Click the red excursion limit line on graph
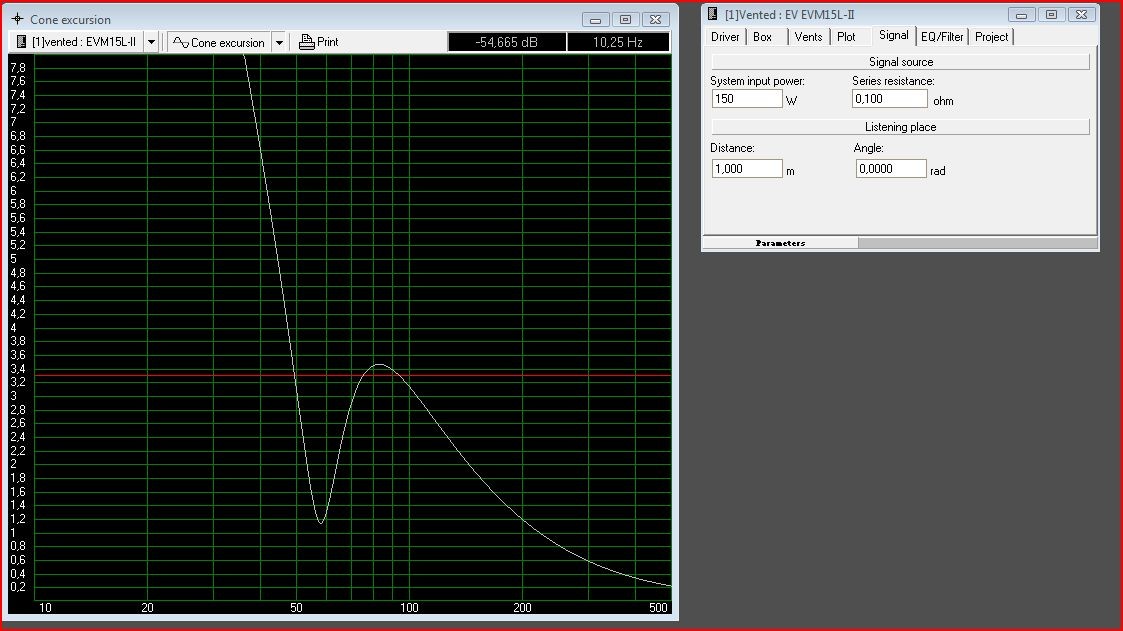The height and width of the screenshot is (631, 1123). [353, 375]
